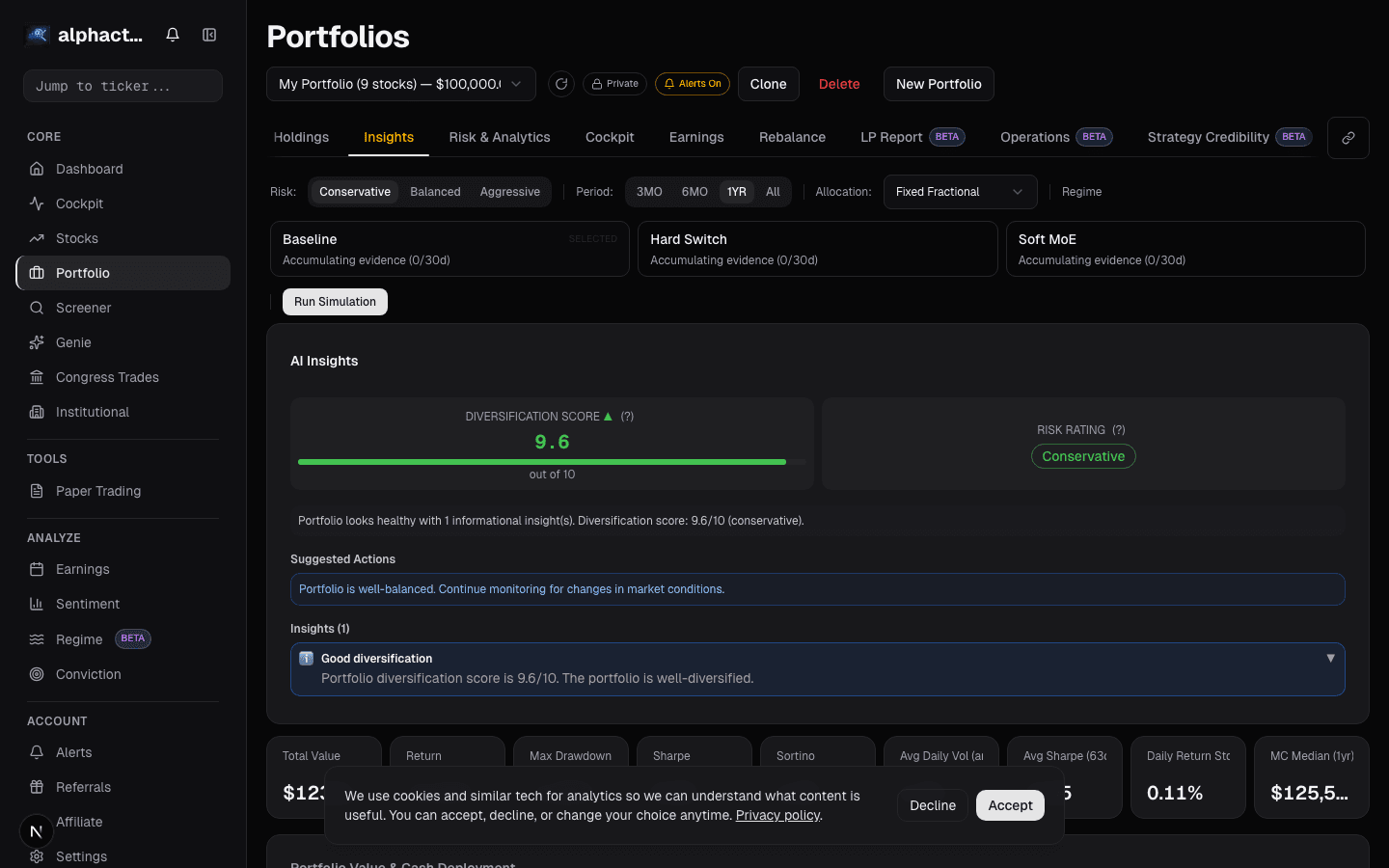
Task: Click the refresh icon next to portfolio selector
Action: pos(561,84)
